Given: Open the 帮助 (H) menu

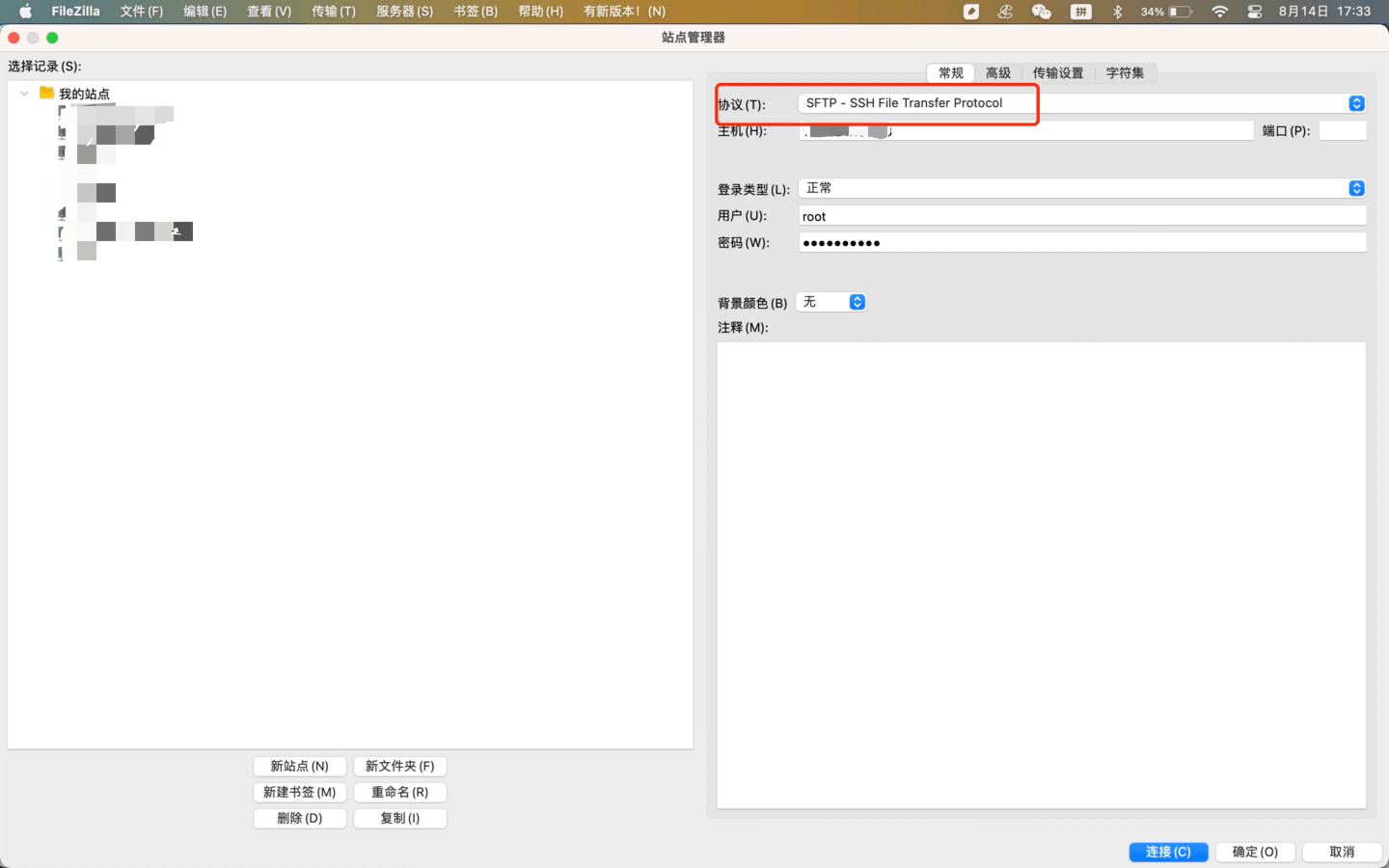Looking at the screenshot, I should [540, 12].
